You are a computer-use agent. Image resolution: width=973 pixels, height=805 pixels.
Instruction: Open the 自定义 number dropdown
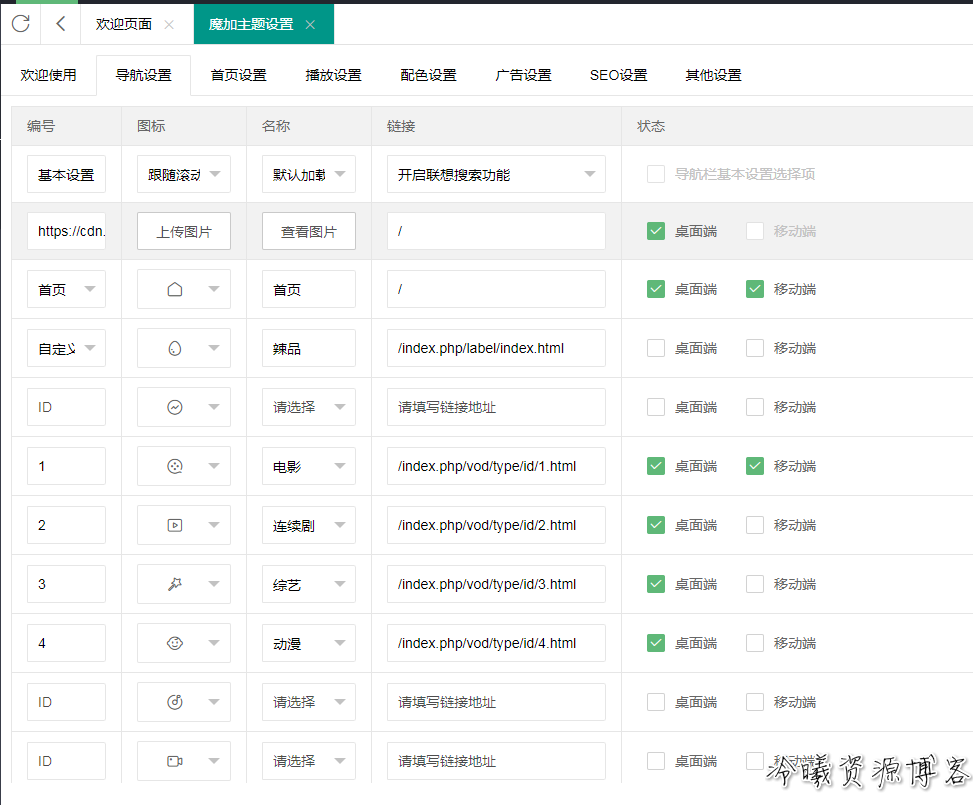[x=66, y=348]
